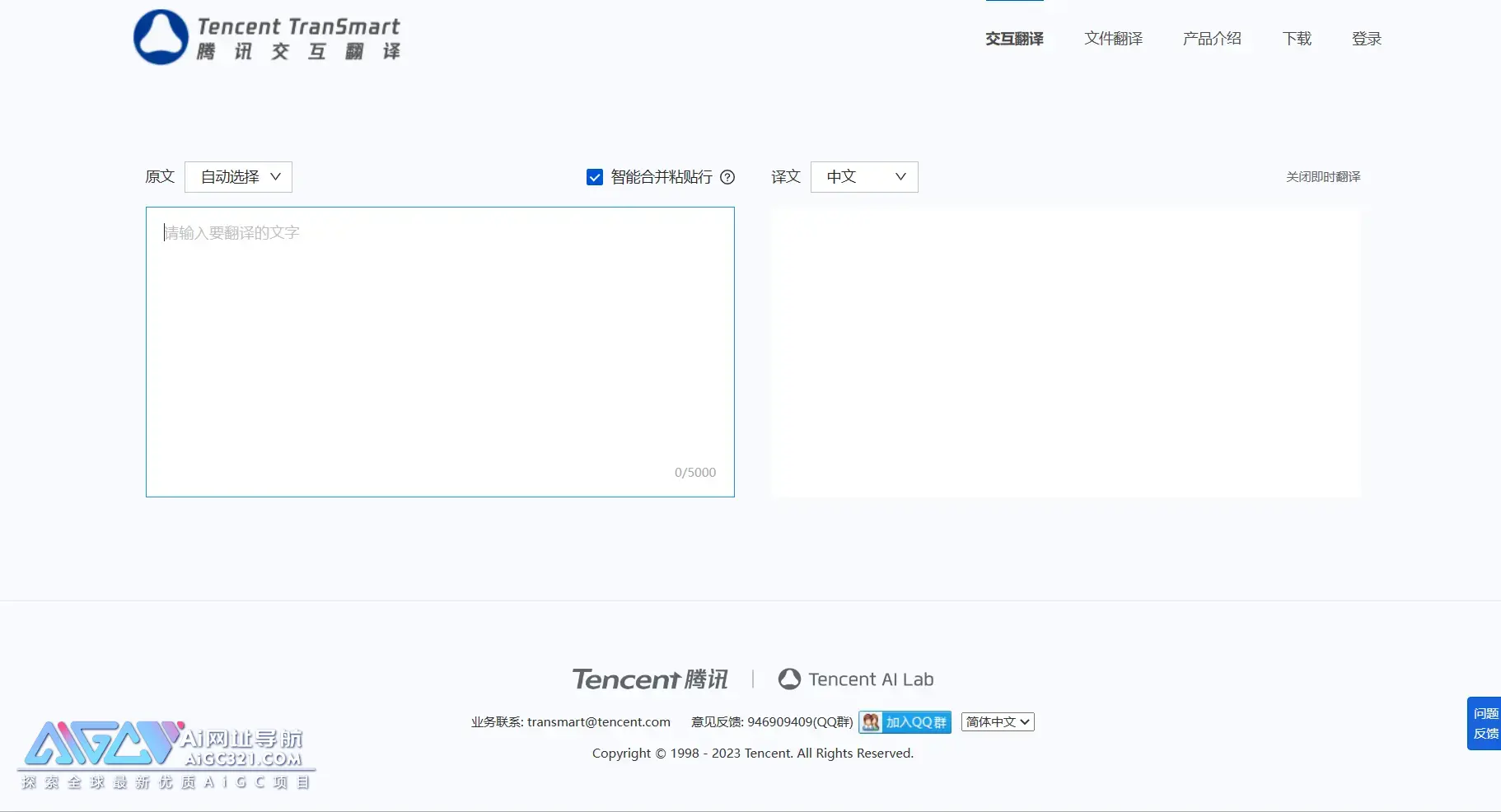
Task: Go to the 下载 page
Action: [1297, 39]
